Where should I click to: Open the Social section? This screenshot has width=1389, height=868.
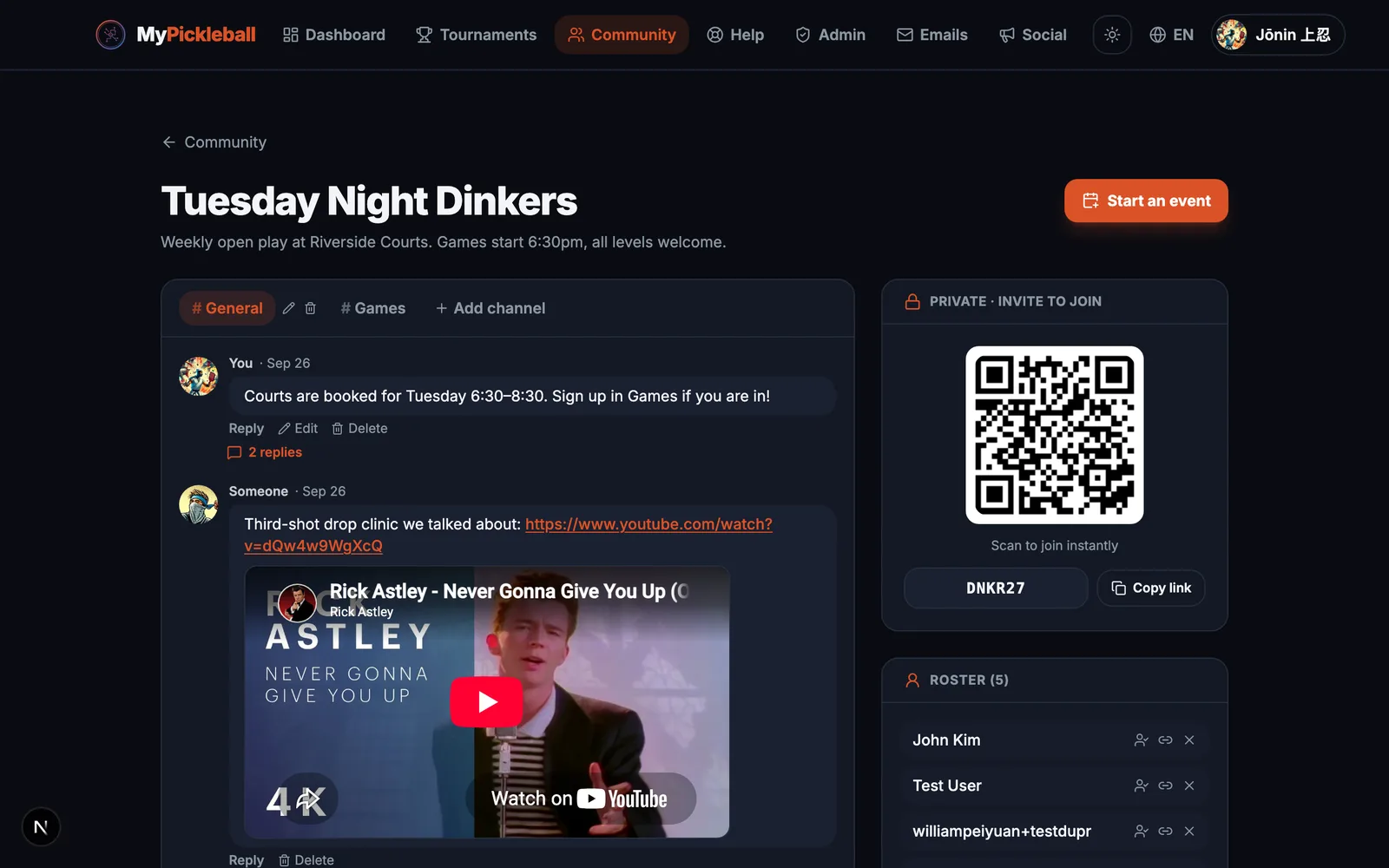pos(1032,35)
